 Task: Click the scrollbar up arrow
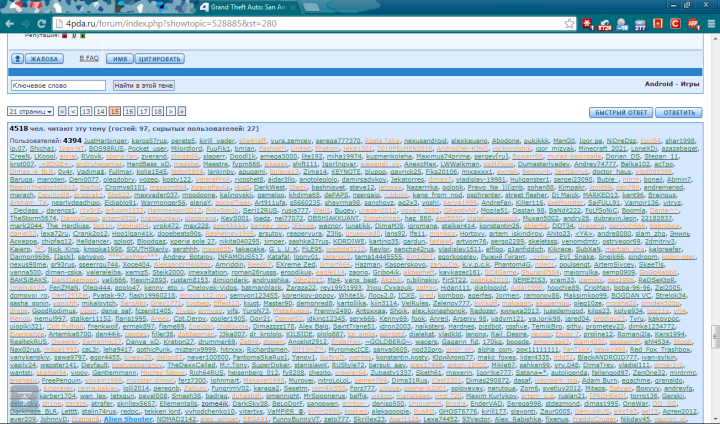click(x=715, y=39)
